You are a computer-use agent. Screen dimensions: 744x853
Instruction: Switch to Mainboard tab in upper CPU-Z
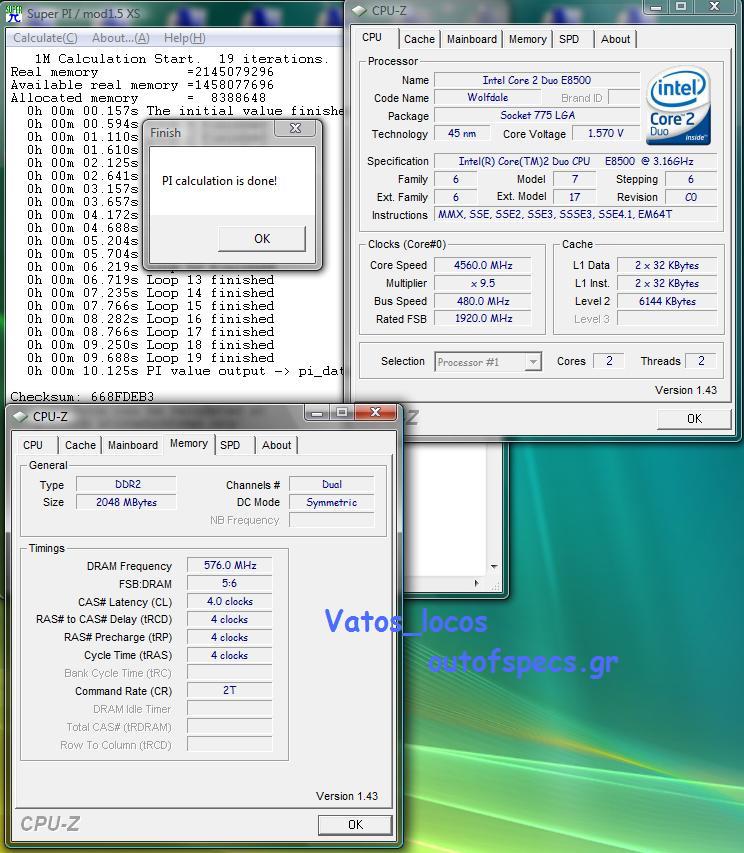(472, 39)
